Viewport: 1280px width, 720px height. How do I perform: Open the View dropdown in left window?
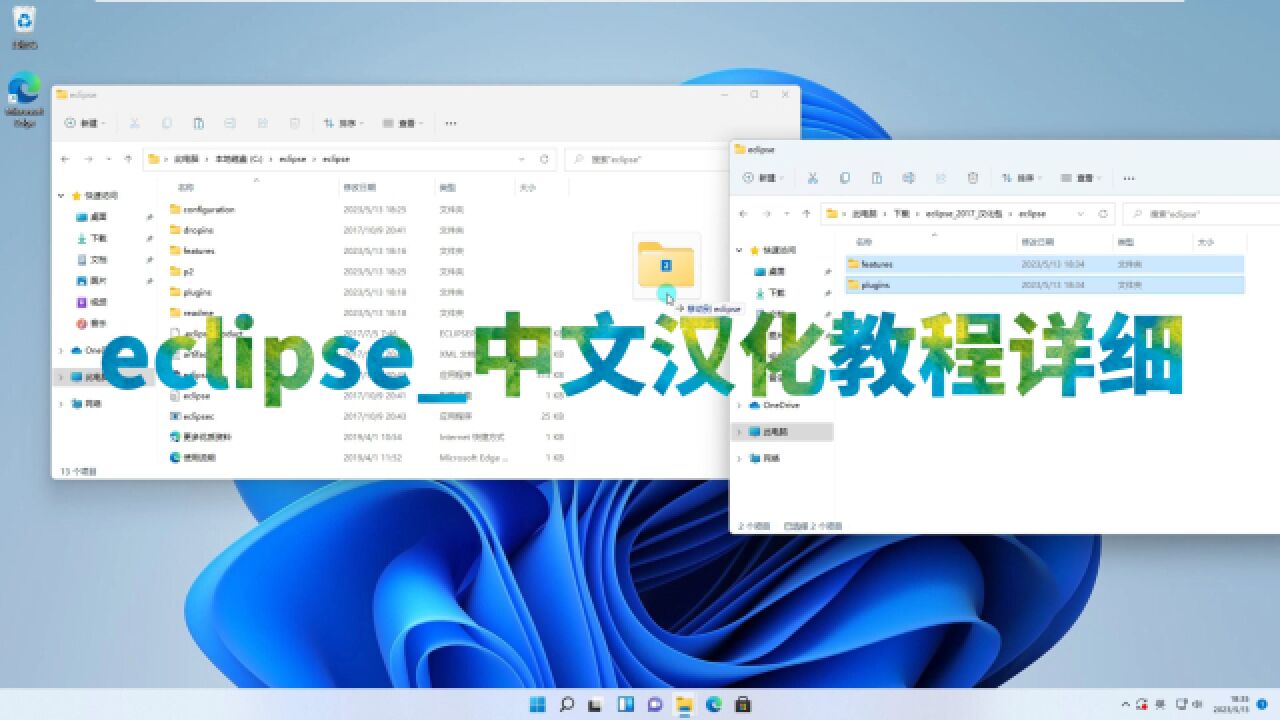[x=402, y=123]
